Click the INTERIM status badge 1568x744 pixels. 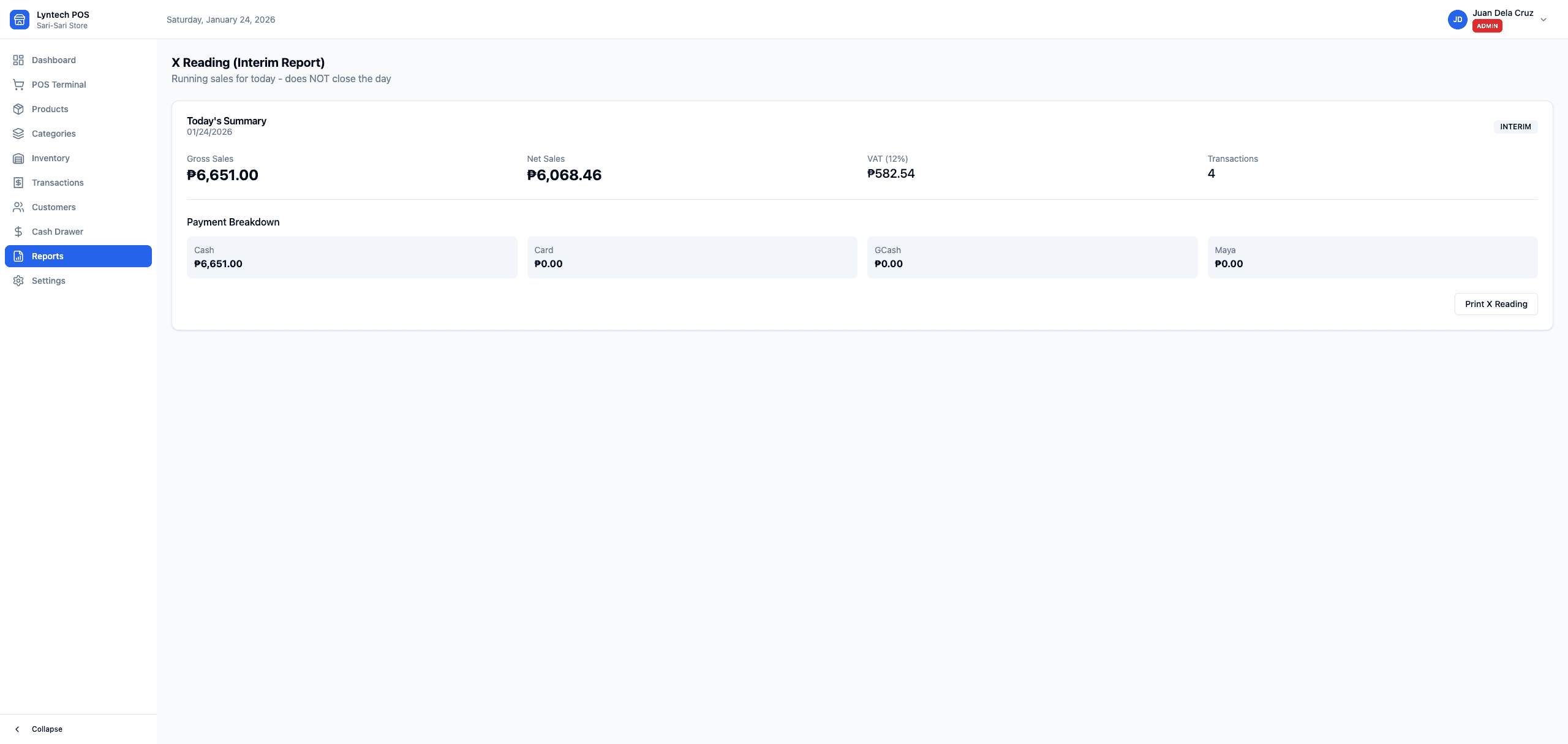coord(1515,127)
